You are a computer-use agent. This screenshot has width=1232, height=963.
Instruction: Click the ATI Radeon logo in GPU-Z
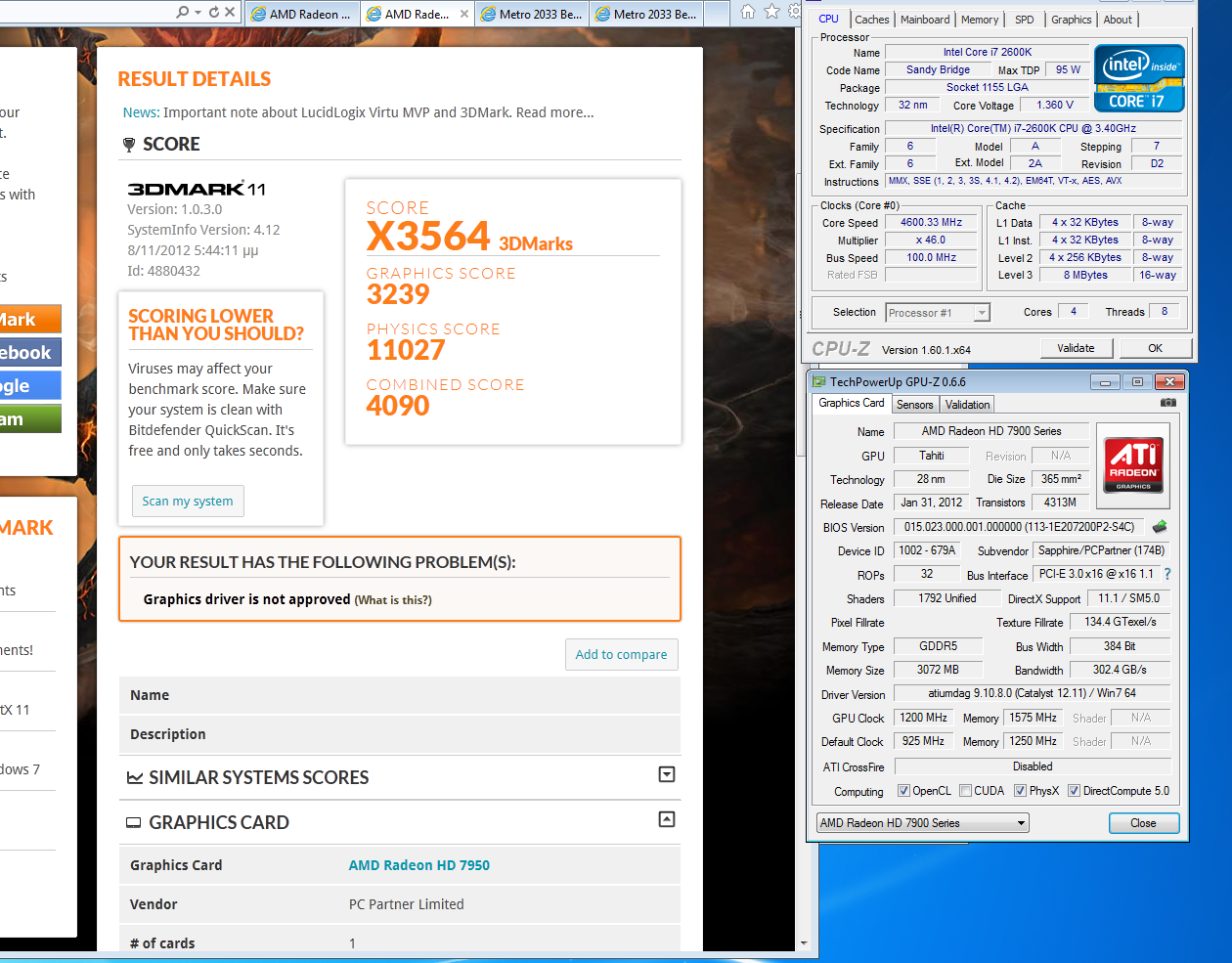point(1133,465)
